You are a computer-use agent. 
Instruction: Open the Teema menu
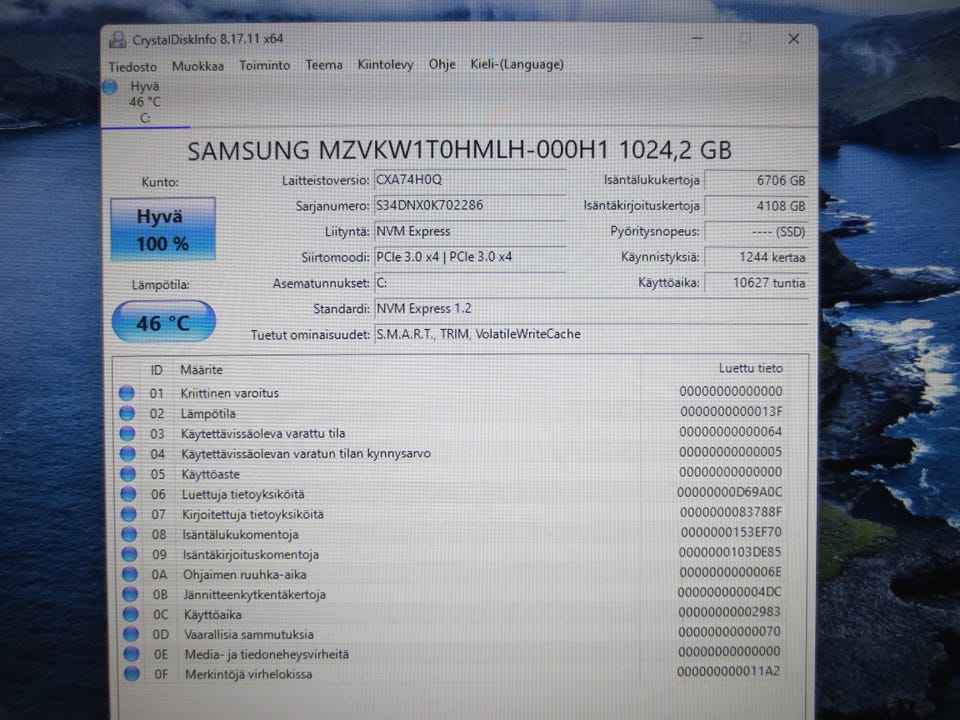pos(324,64)
